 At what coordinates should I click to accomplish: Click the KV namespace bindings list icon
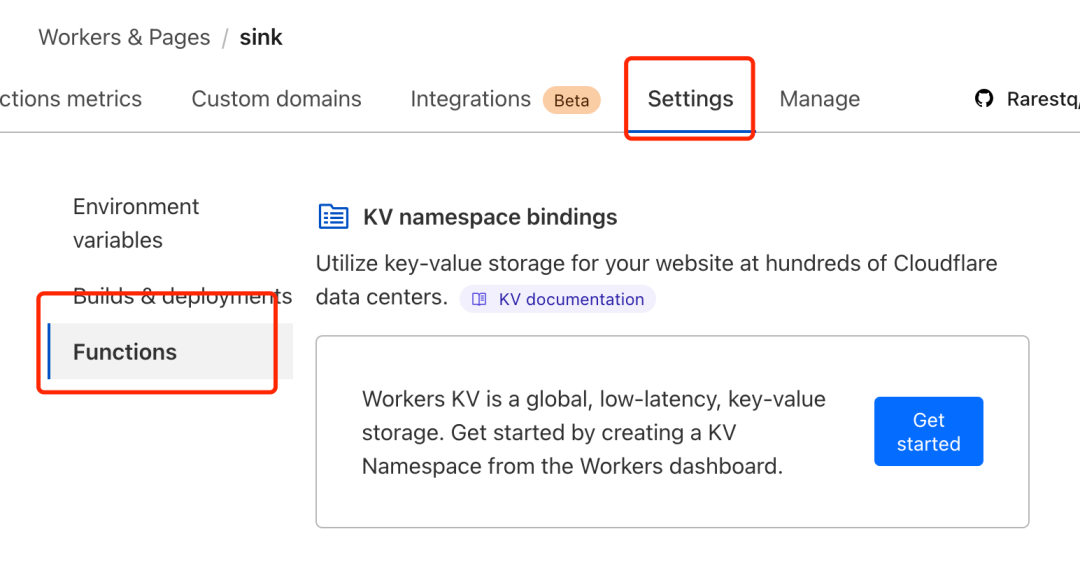tap(333, 217)
